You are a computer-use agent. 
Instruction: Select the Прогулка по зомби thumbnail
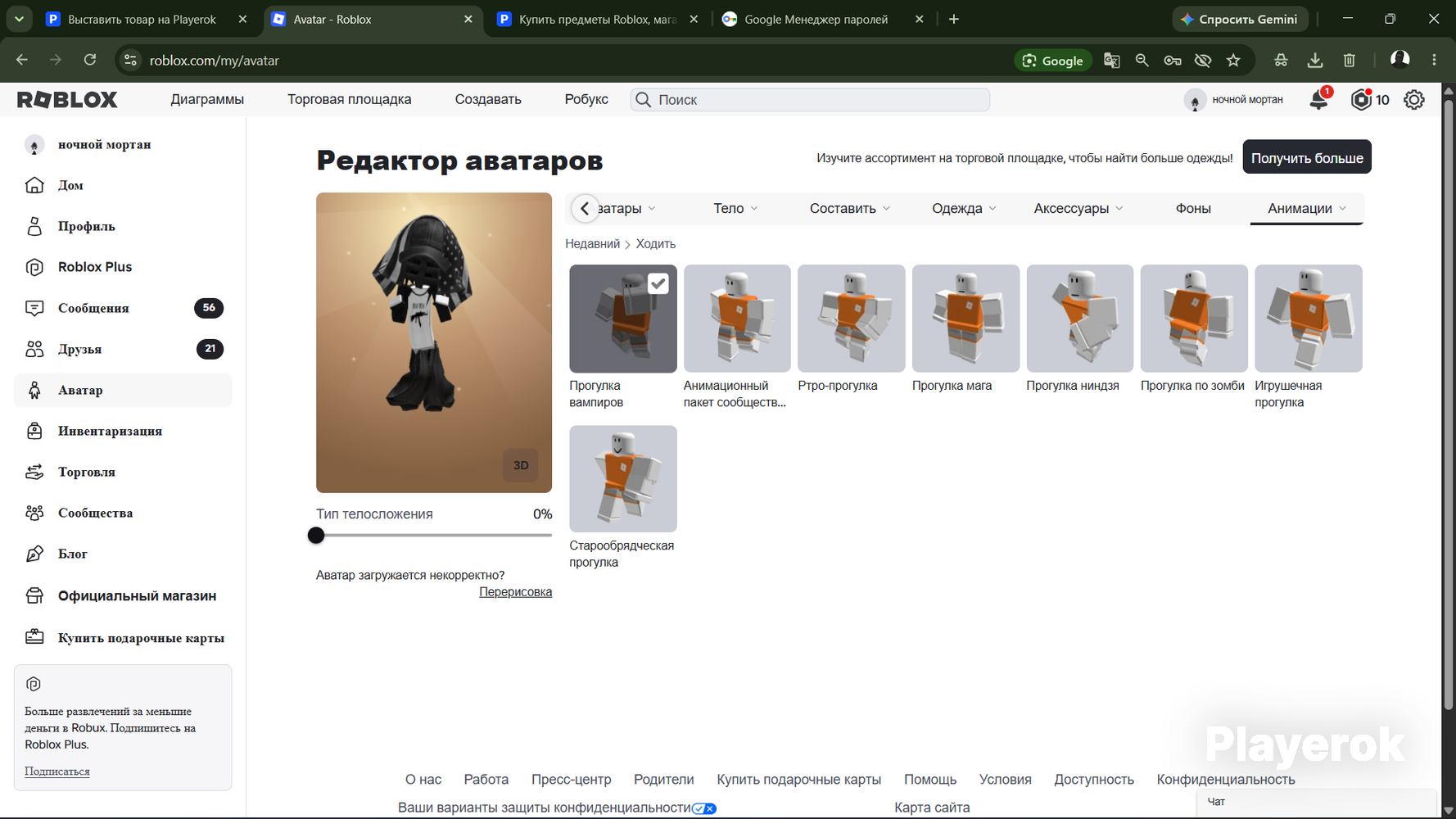(x=1194, y=319)
